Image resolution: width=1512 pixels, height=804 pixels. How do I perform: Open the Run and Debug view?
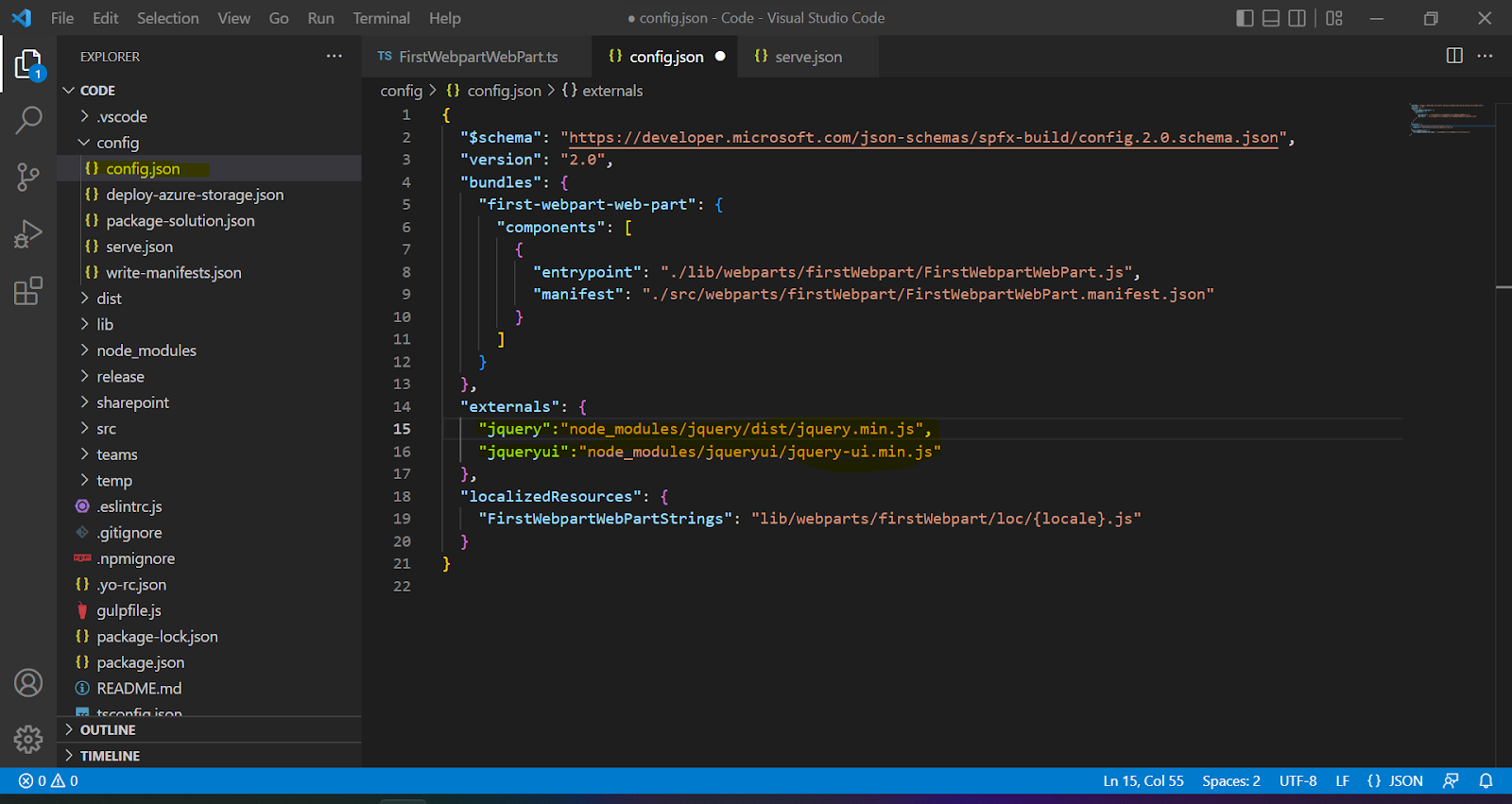tap(28, 233)
